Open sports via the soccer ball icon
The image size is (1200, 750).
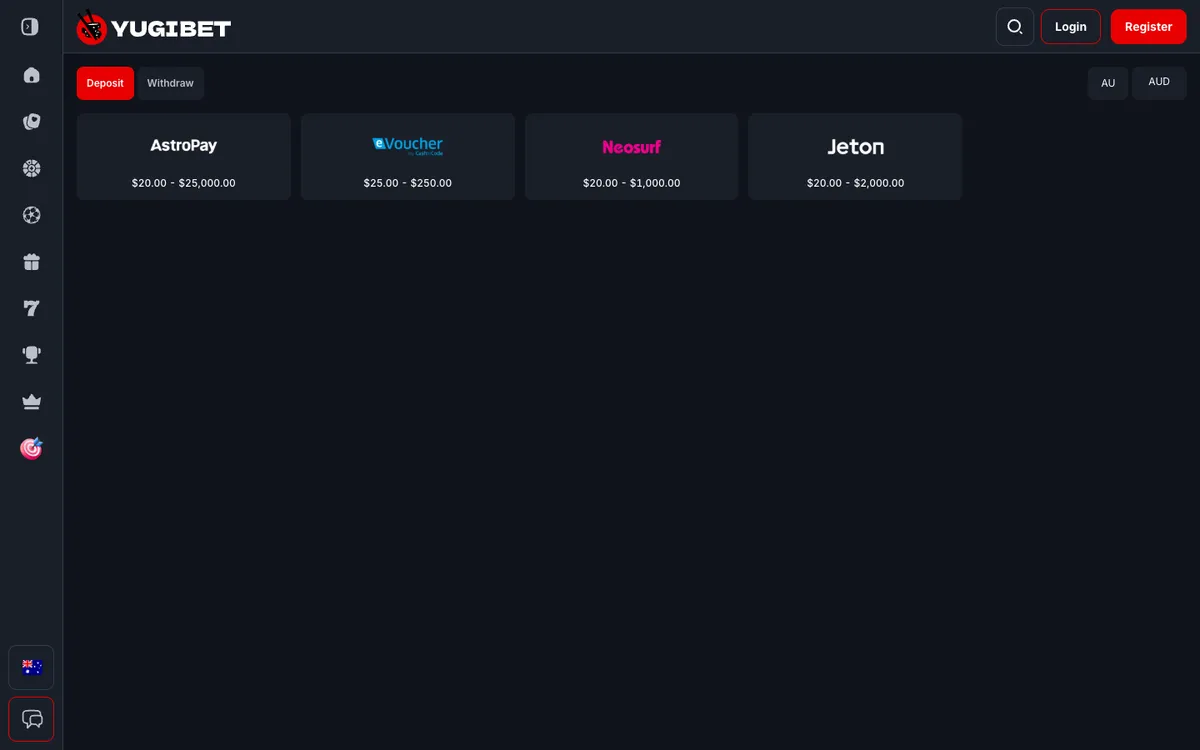[x=31, y=215]
